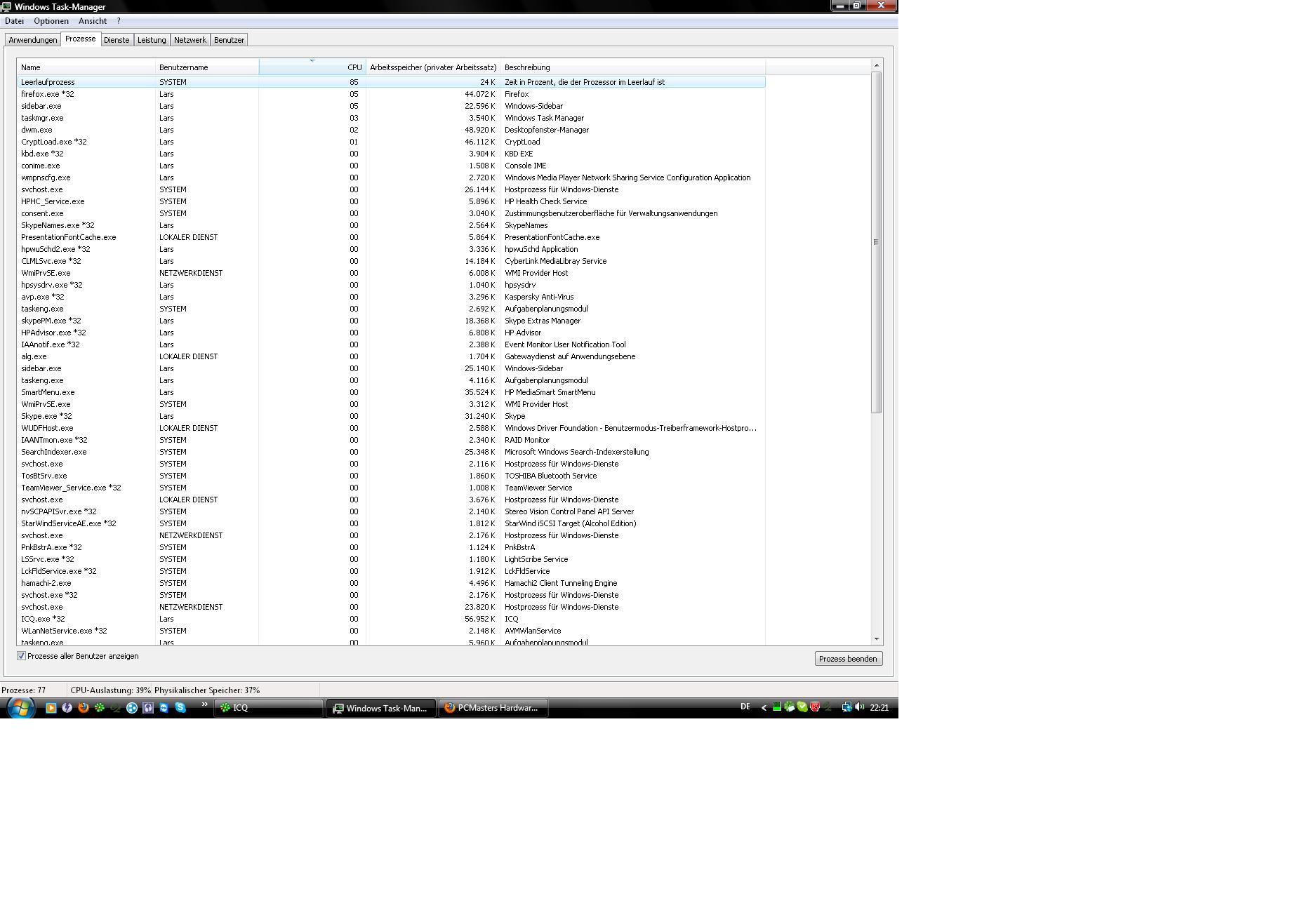Screen dimensions: 1295x924
Task: Sort by Name column header
Action: pos(86,67)
